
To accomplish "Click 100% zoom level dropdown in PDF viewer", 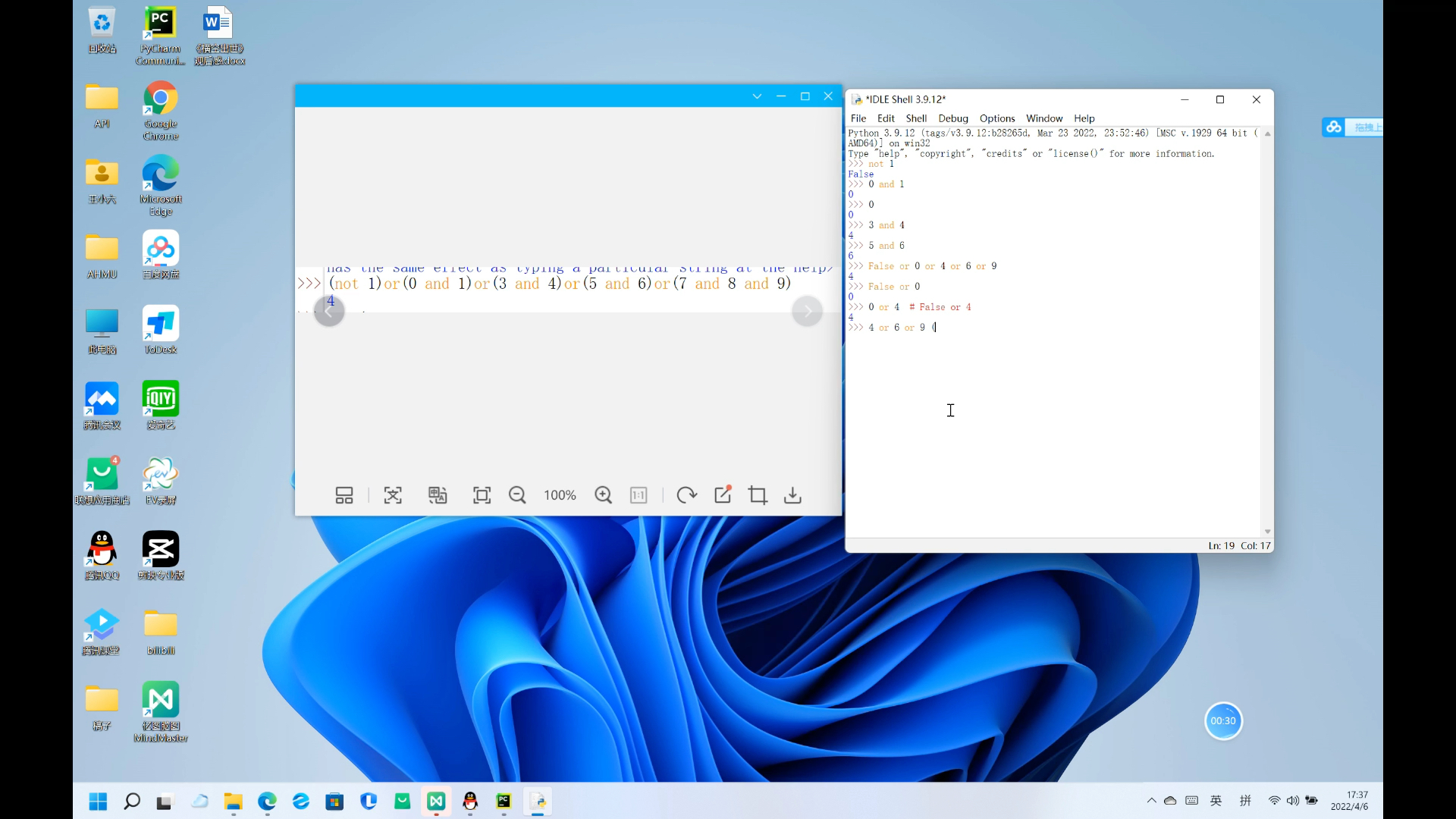I will [x=560, y=494].
